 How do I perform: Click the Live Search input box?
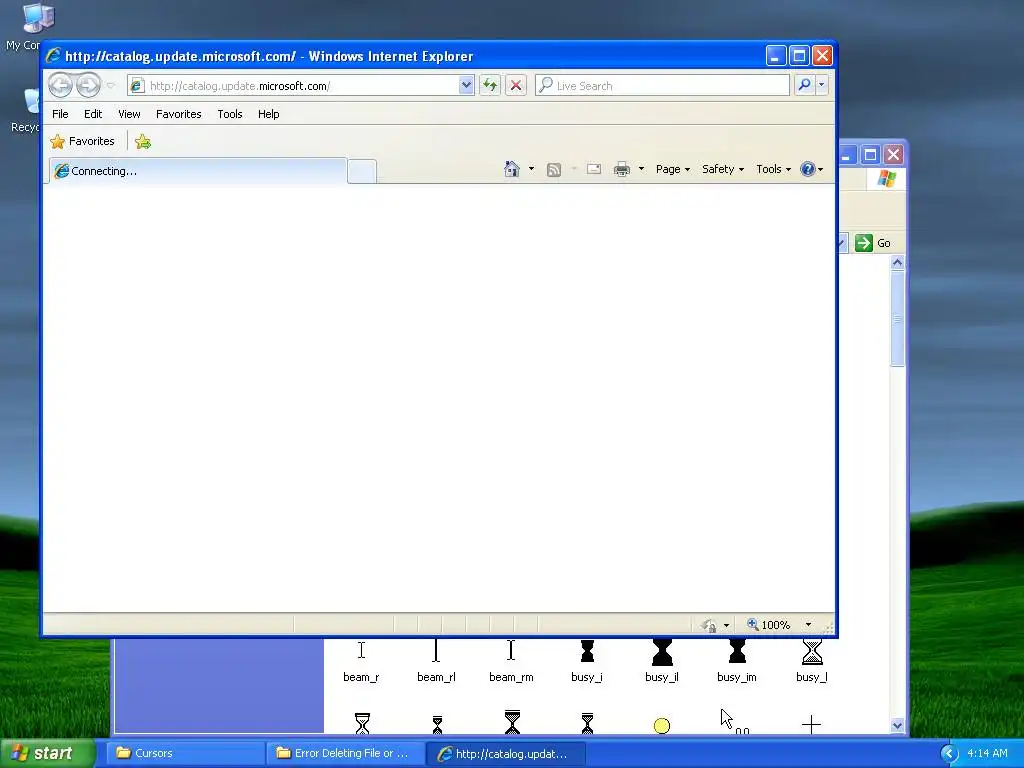(662, 86)
